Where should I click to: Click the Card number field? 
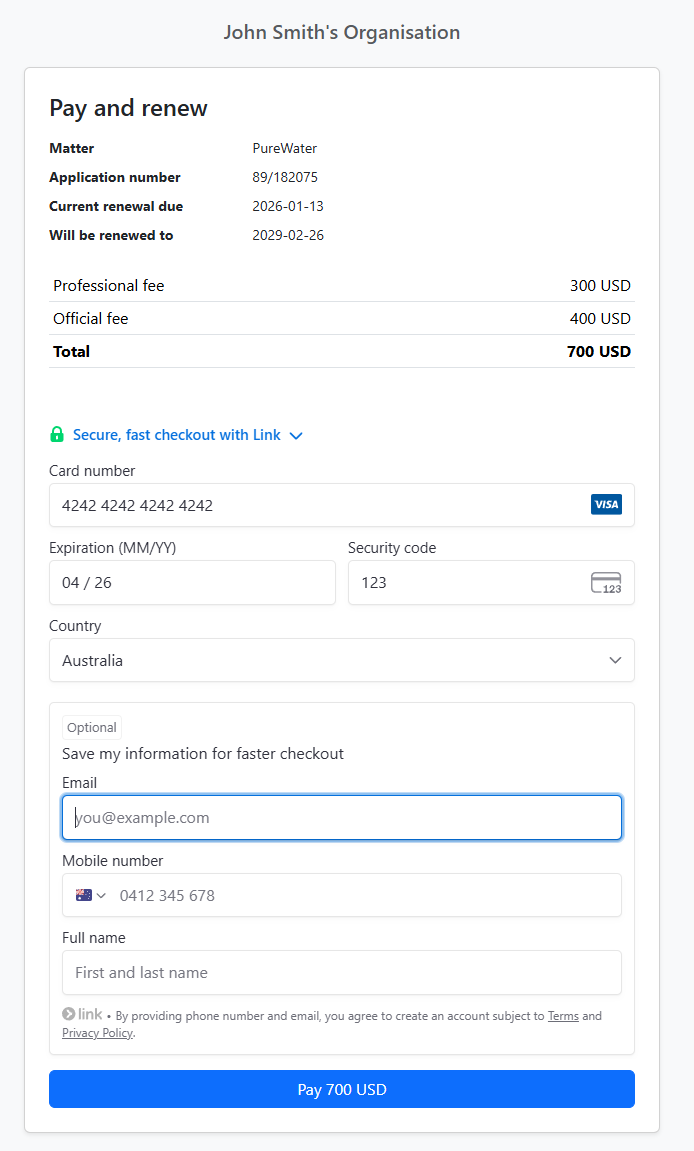point(300,505)
